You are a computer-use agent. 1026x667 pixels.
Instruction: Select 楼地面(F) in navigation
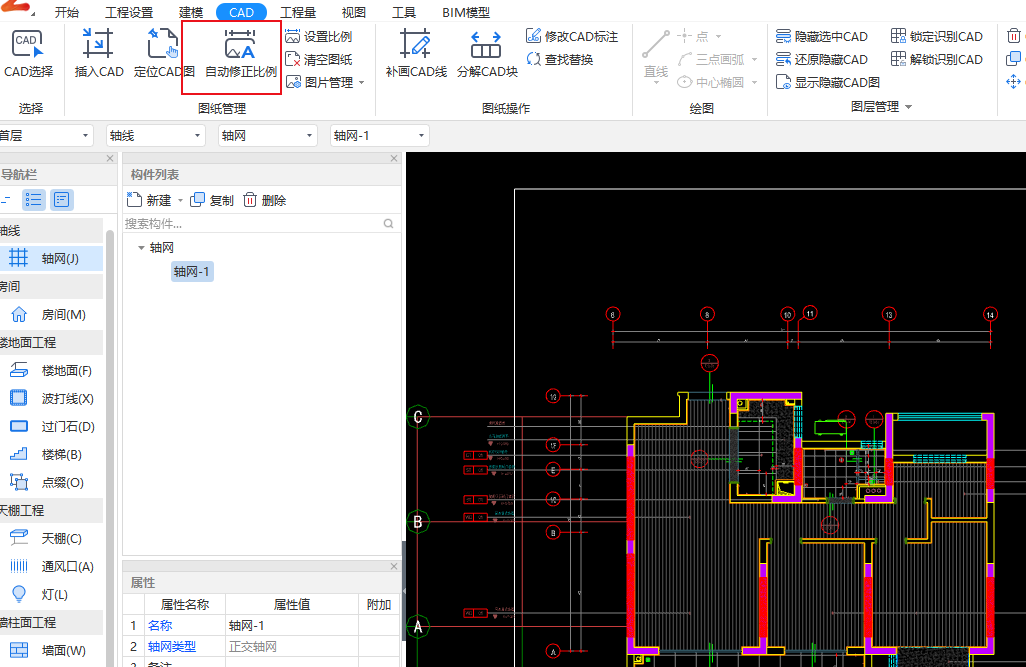click(x=52, y=370)
